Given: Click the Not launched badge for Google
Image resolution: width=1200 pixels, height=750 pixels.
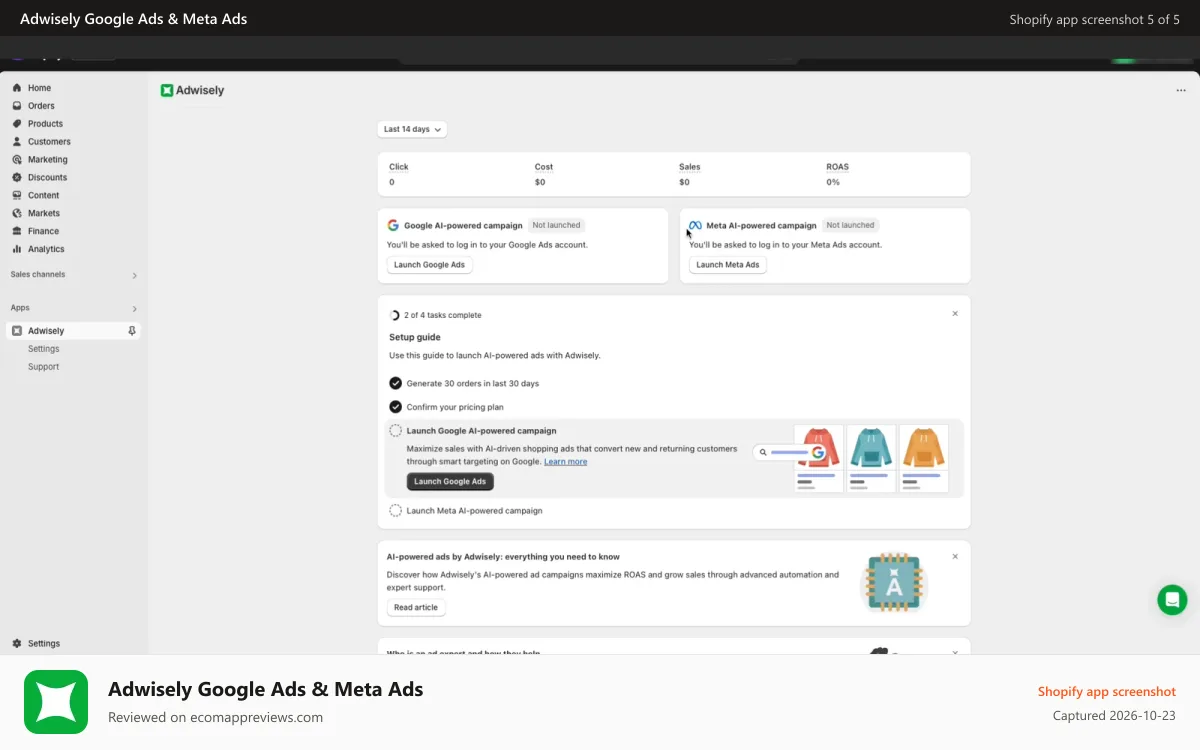Looking at the screenshot, I should tap(557, 226).
